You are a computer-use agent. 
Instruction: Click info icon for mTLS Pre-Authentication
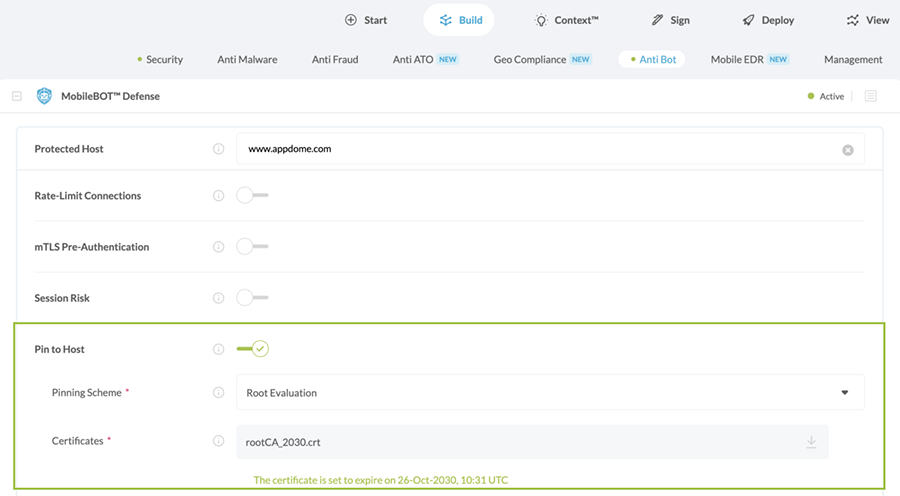[218, 247]
